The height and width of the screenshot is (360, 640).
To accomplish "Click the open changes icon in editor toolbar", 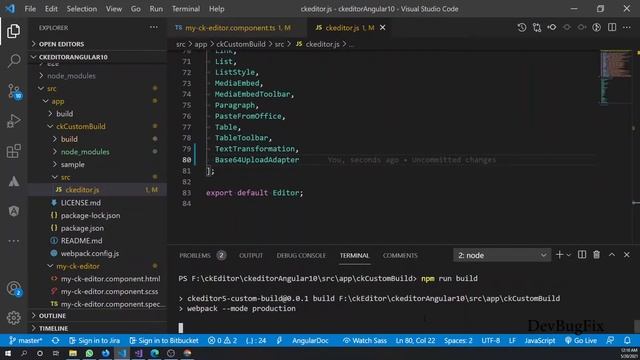I will pyautogui.click(x=537, y=27).
